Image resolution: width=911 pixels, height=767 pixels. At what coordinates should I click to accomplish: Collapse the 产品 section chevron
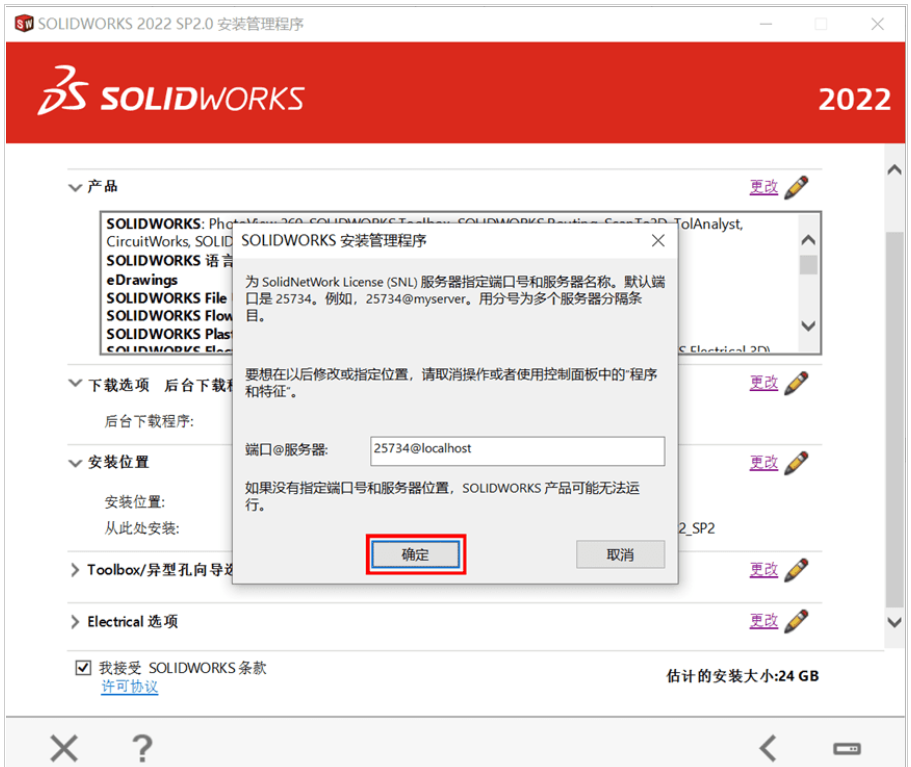pyautogui.click(x=75, y=187)
